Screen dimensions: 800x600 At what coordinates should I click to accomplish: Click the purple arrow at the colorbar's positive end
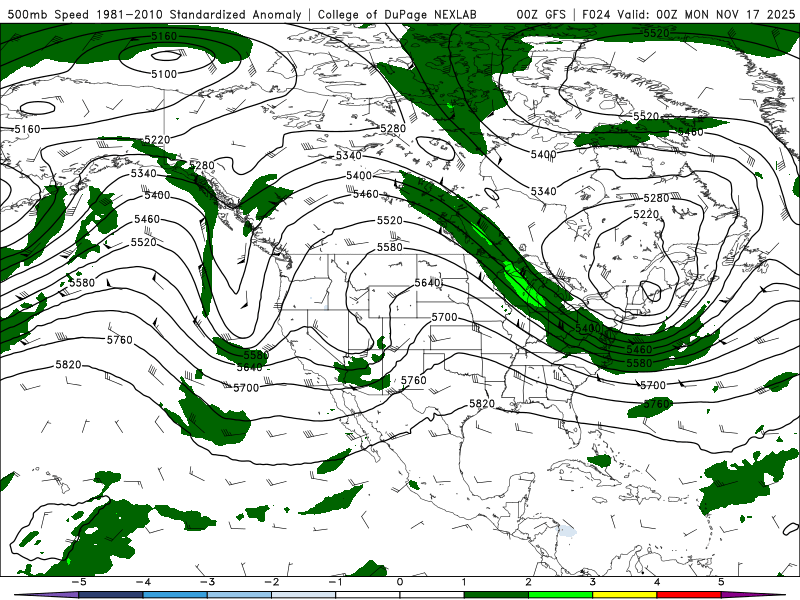pyautogui.click(x=753, y=595)
